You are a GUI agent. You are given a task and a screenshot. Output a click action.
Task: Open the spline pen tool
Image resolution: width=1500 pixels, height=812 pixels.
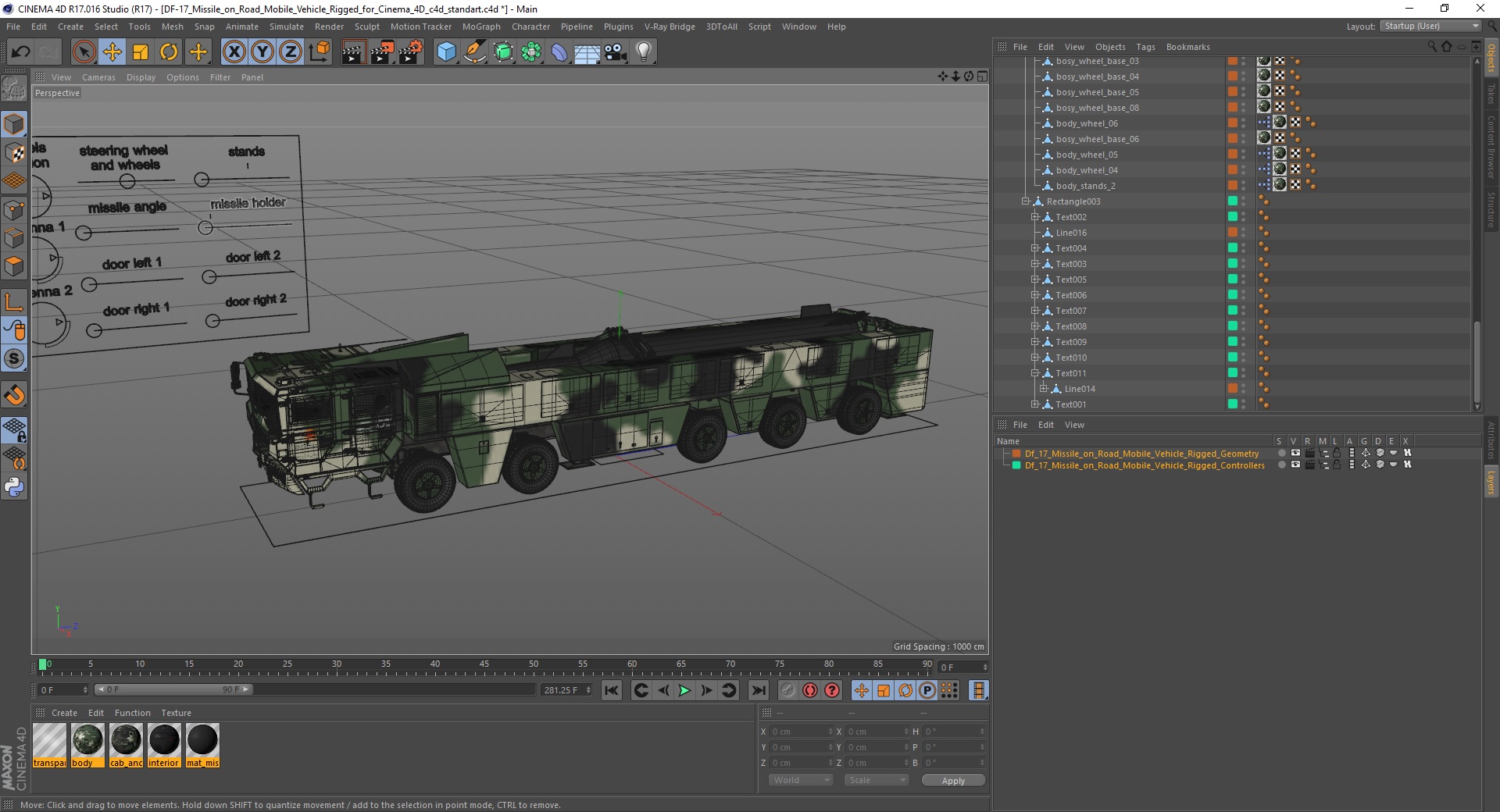475,52
